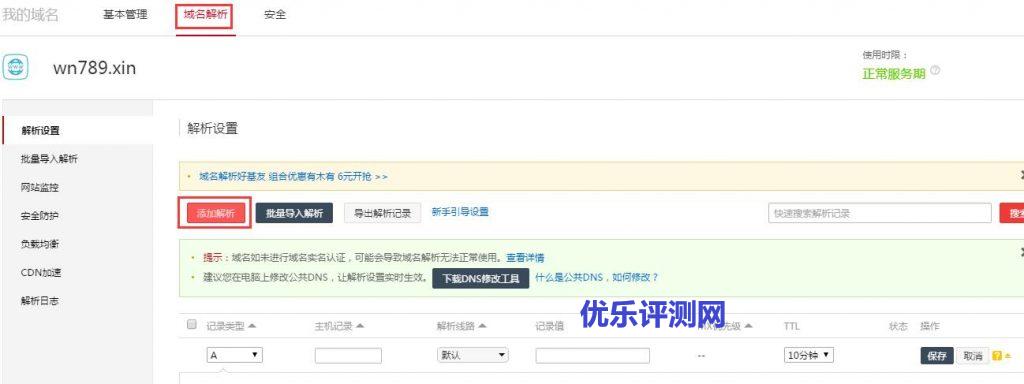Viewport: 1024px width, 384px height.
Task: Switch to 安全 tab
Action: pos(275,14)
